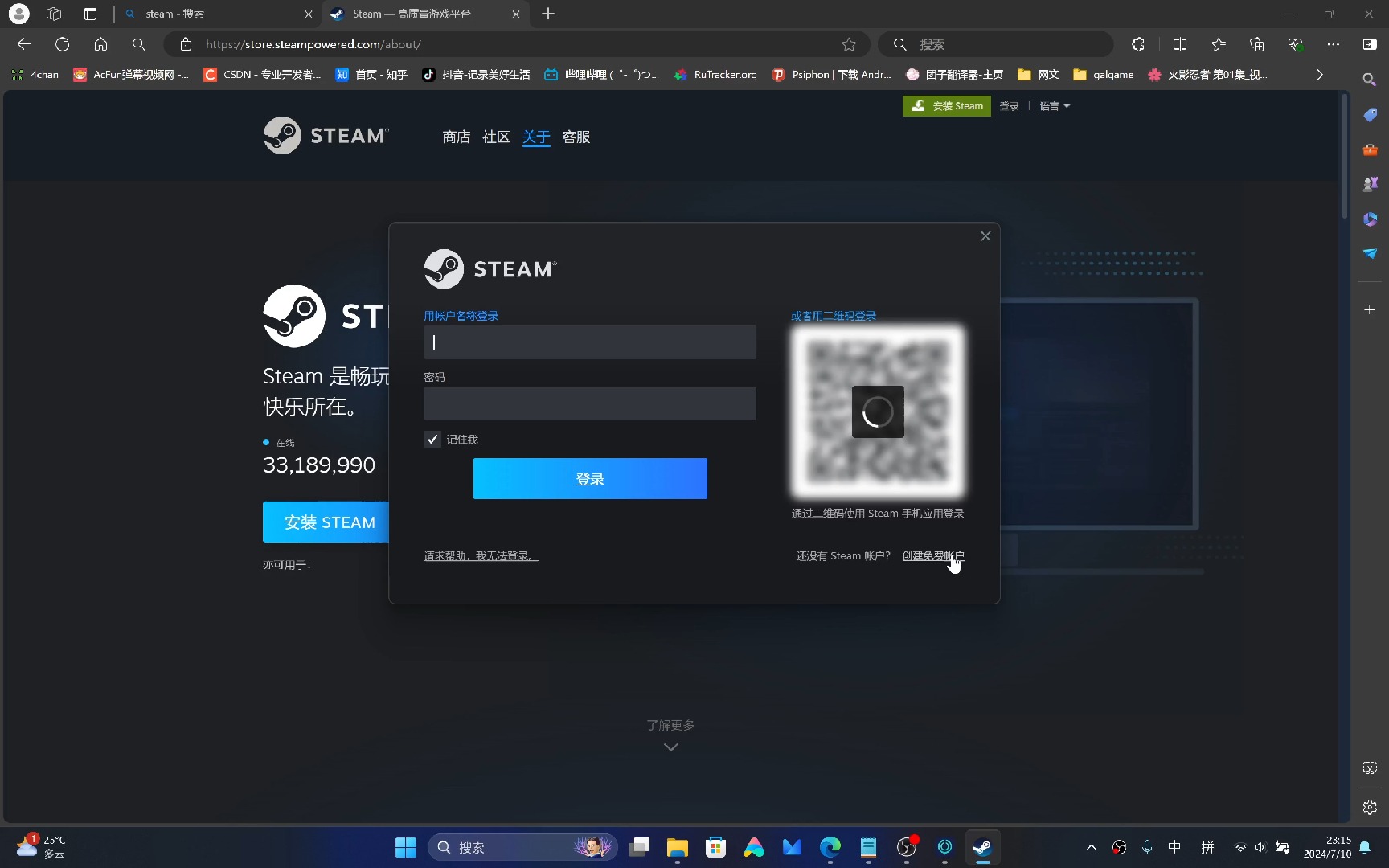
Task: Open the Steam 手机应用 link
Action: pos(905,514)
